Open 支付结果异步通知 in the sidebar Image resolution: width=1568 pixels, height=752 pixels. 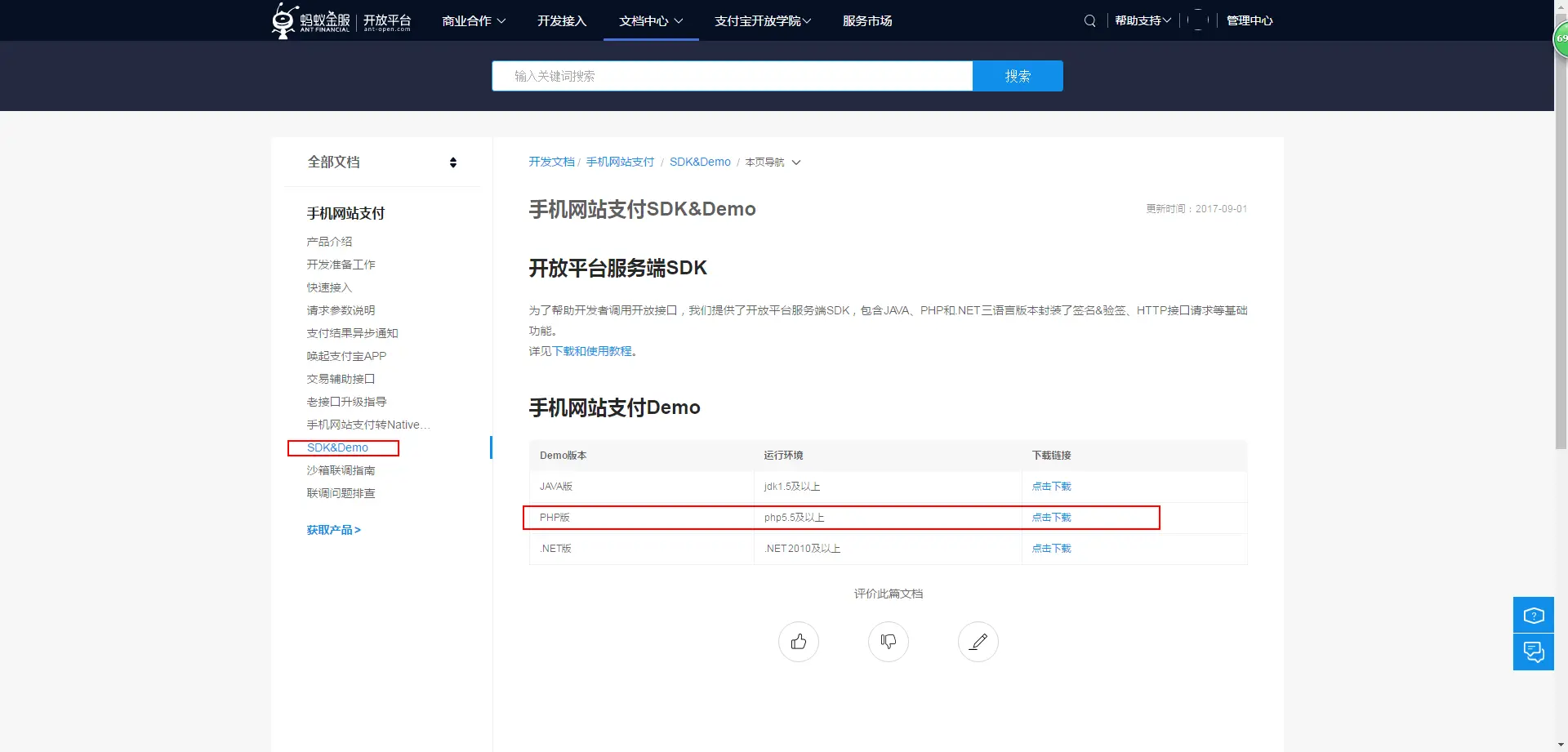(x=352, y=333)
